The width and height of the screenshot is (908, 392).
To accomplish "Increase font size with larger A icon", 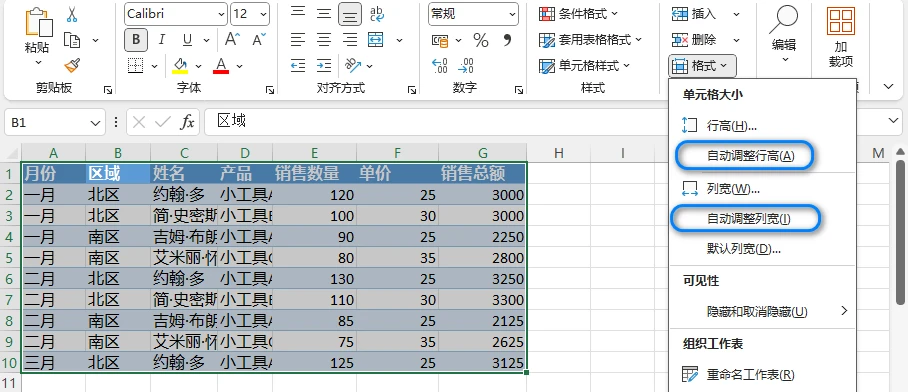I will 232,39.
